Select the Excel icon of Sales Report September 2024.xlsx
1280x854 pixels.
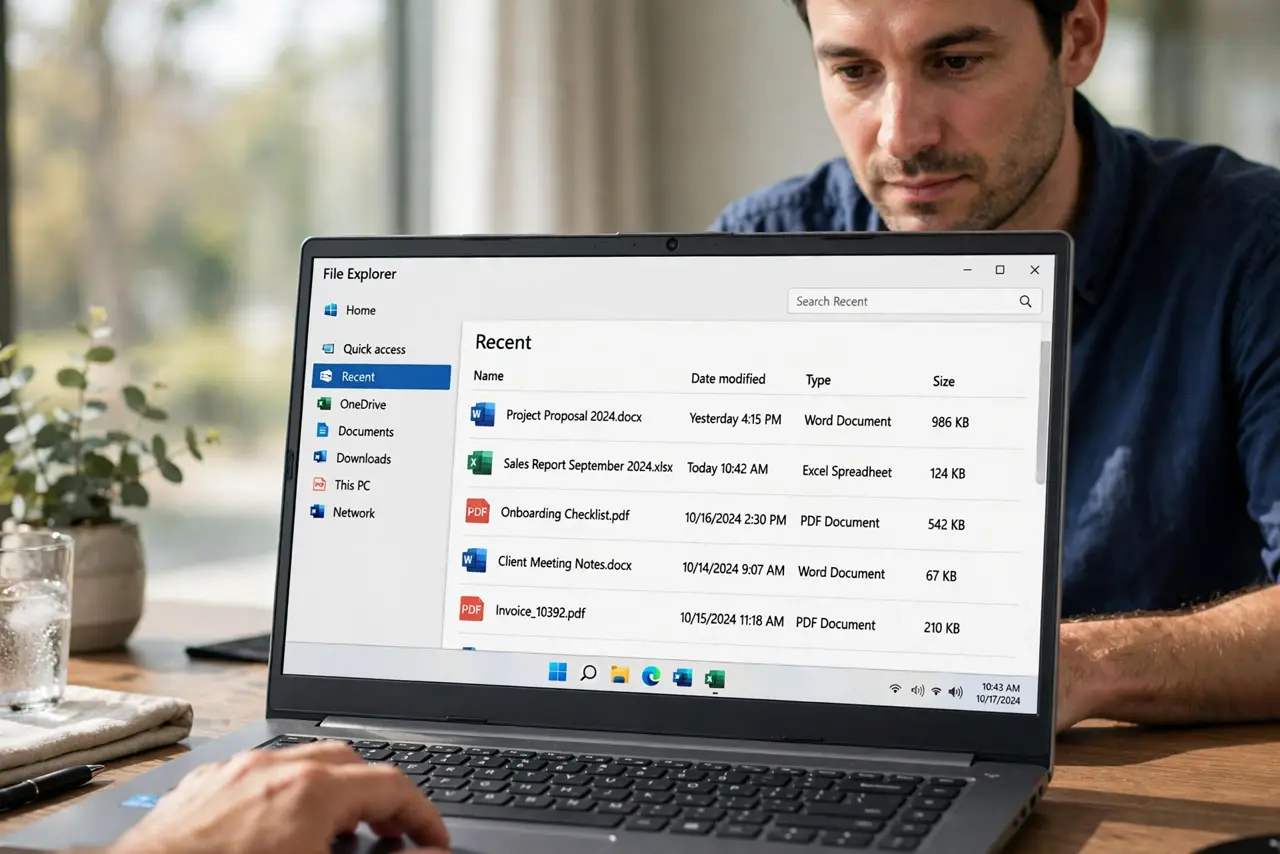(480, 463)
